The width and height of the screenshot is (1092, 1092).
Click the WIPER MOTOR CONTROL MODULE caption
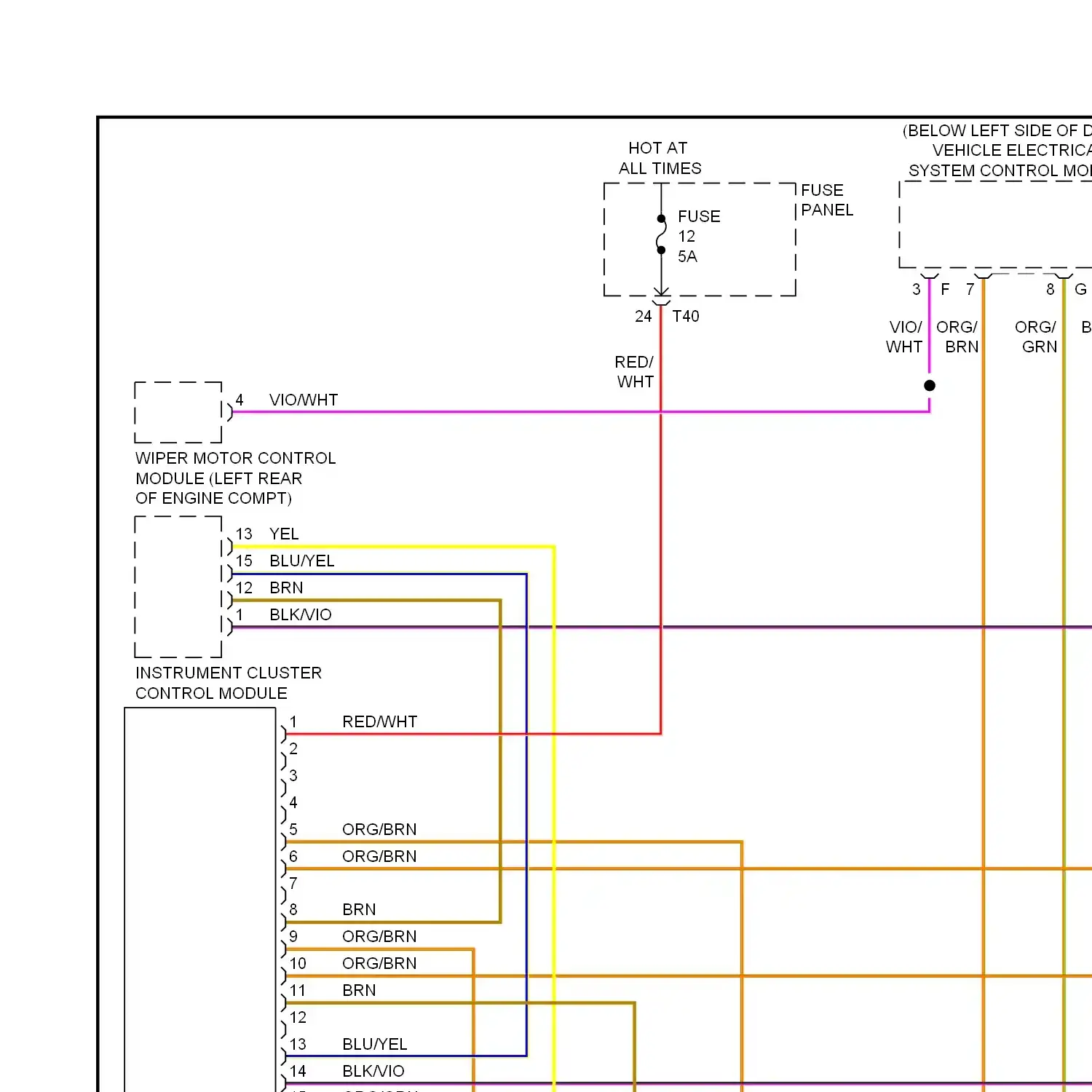click(235, 478)
